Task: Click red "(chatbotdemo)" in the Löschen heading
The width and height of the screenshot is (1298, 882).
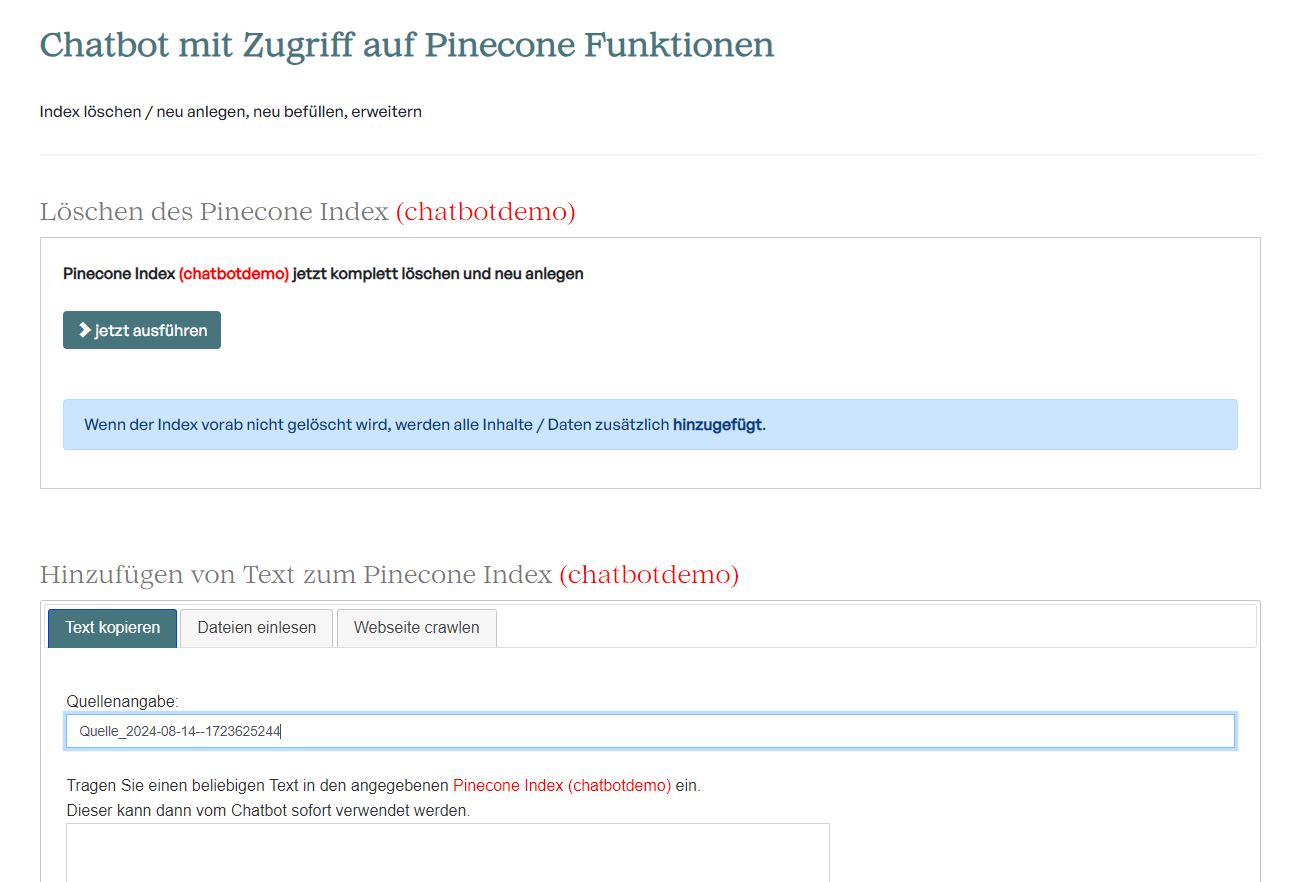Action: coord(485,212)
